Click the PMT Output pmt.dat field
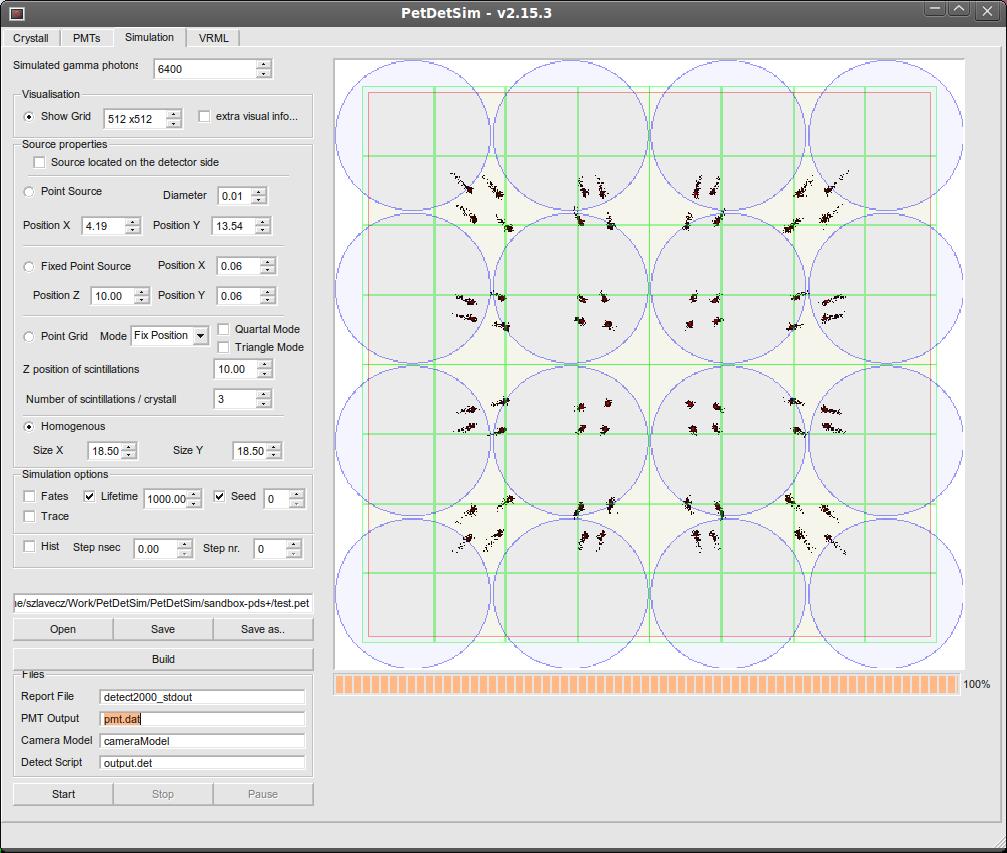 point(202,719)
